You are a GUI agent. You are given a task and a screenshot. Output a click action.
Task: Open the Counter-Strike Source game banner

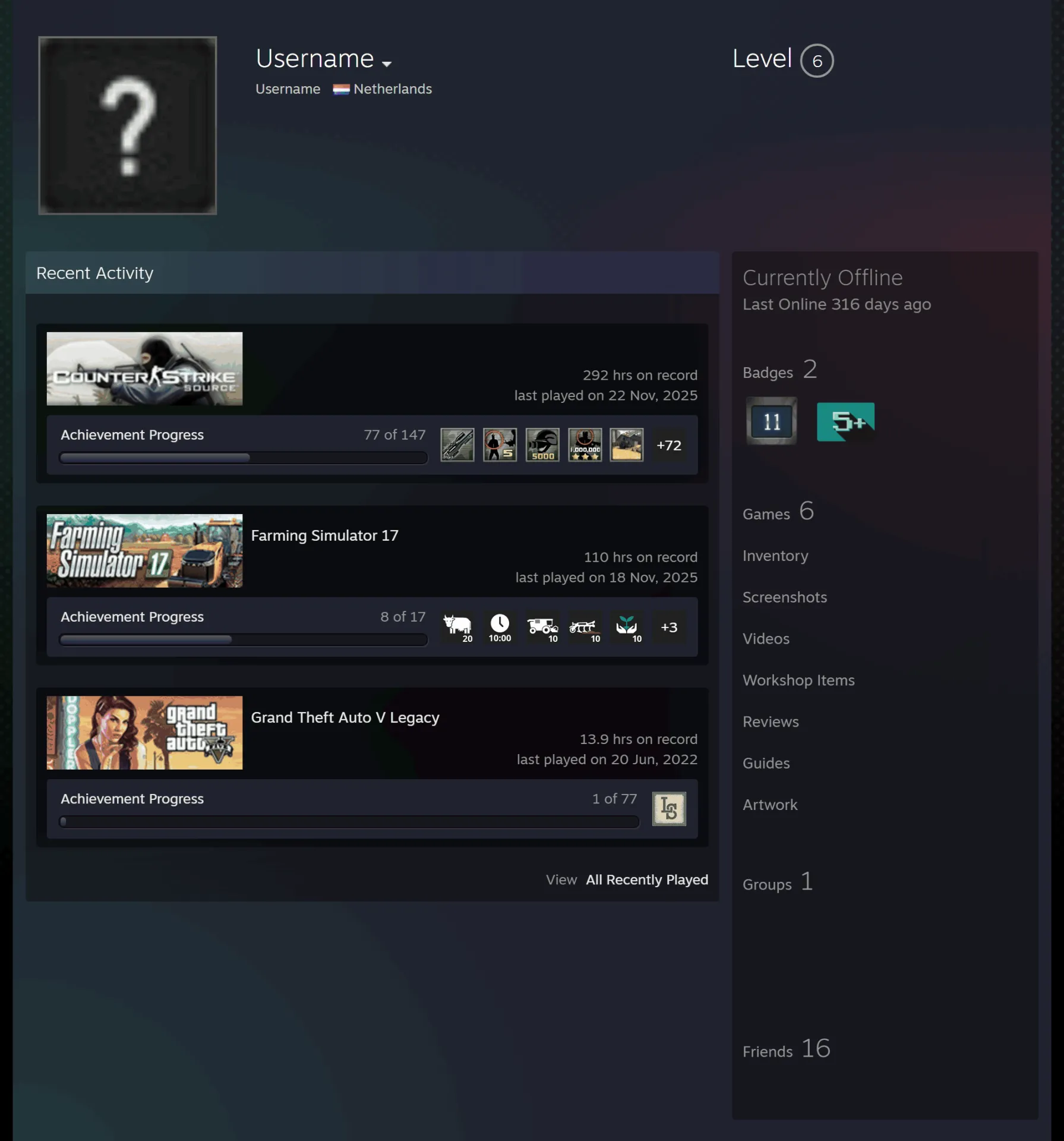[x=144, y=368]
